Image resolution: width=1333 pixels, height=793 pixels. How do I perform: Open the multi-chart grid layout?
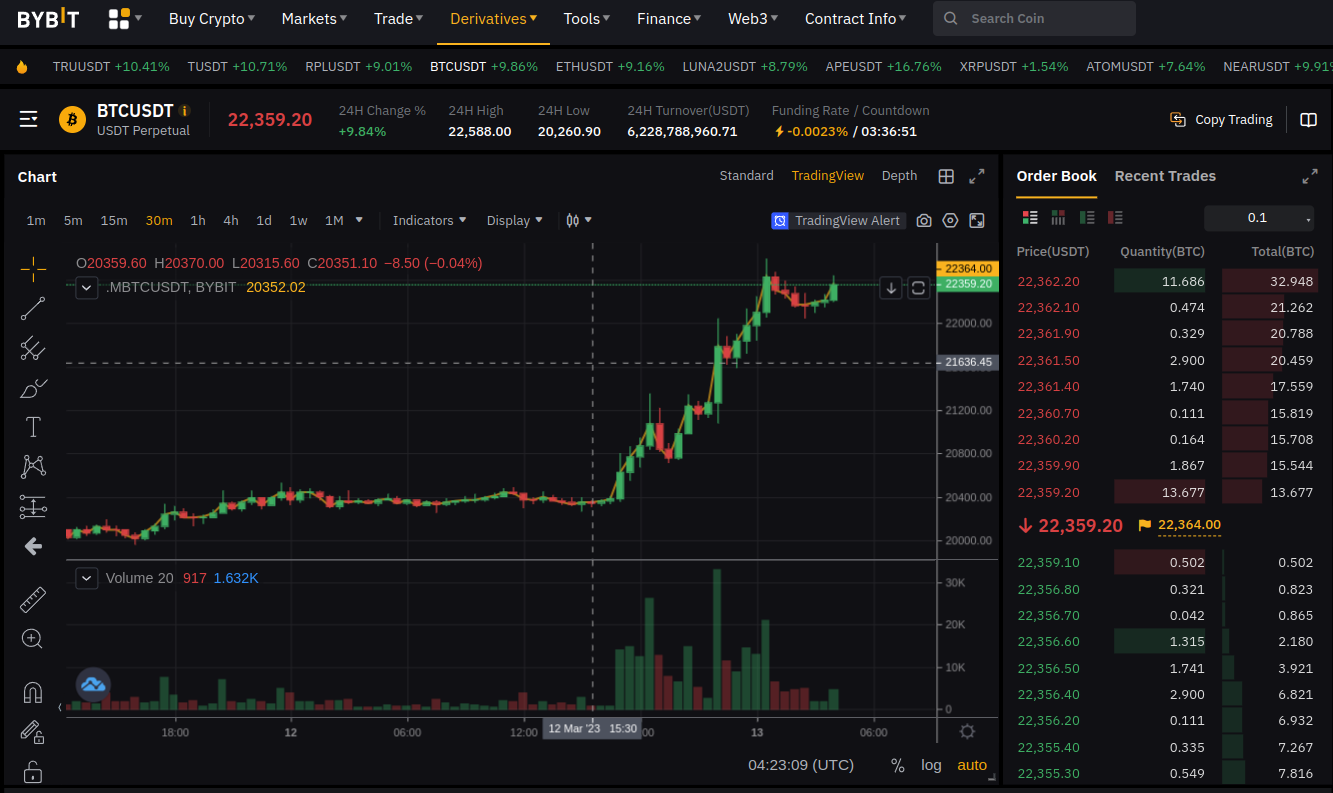(x=946, y=176)
